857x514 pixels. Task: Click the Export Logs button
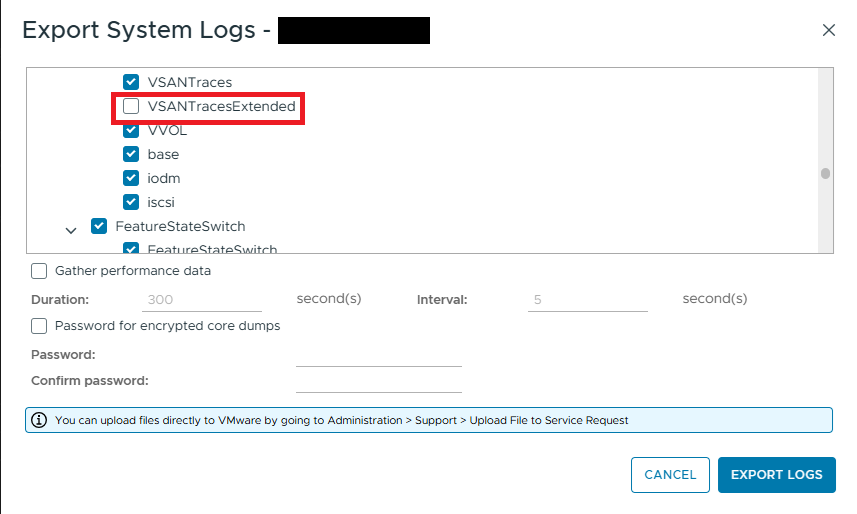[777, 475]
